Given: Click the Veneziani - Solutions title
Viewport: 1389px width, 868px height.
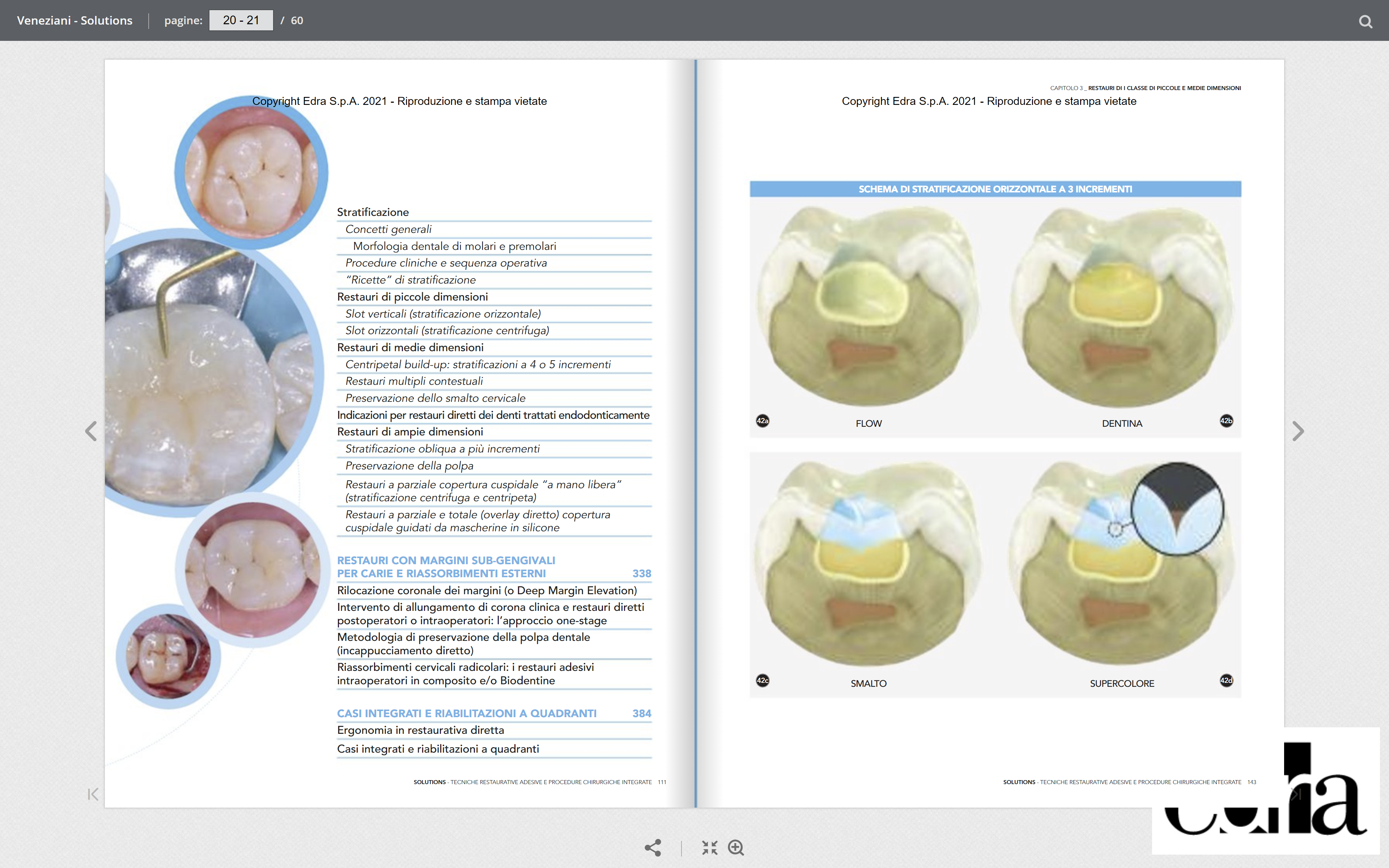Looking at the screenshot, I should (75, 21).
